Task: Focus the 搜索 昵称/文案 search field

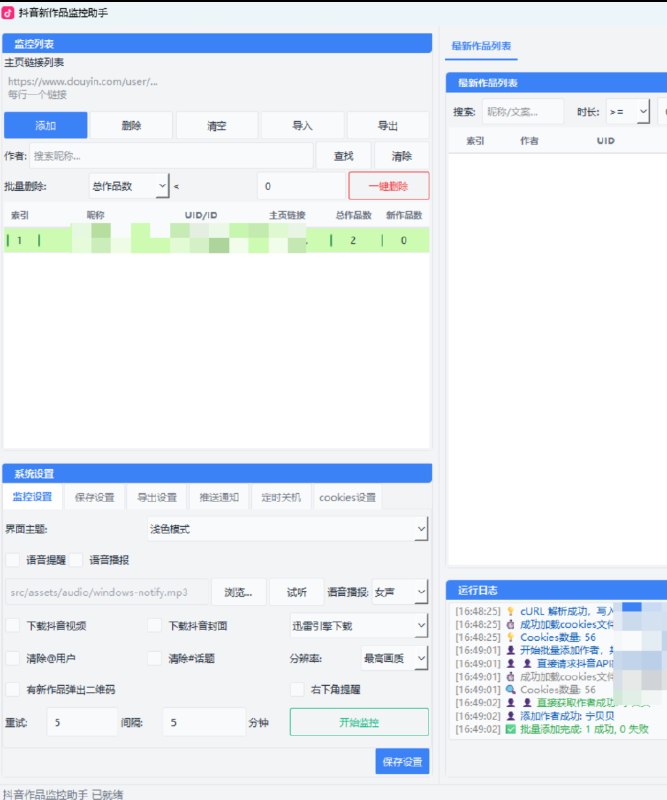Action: pyautogui.click(x=523, y=112)
